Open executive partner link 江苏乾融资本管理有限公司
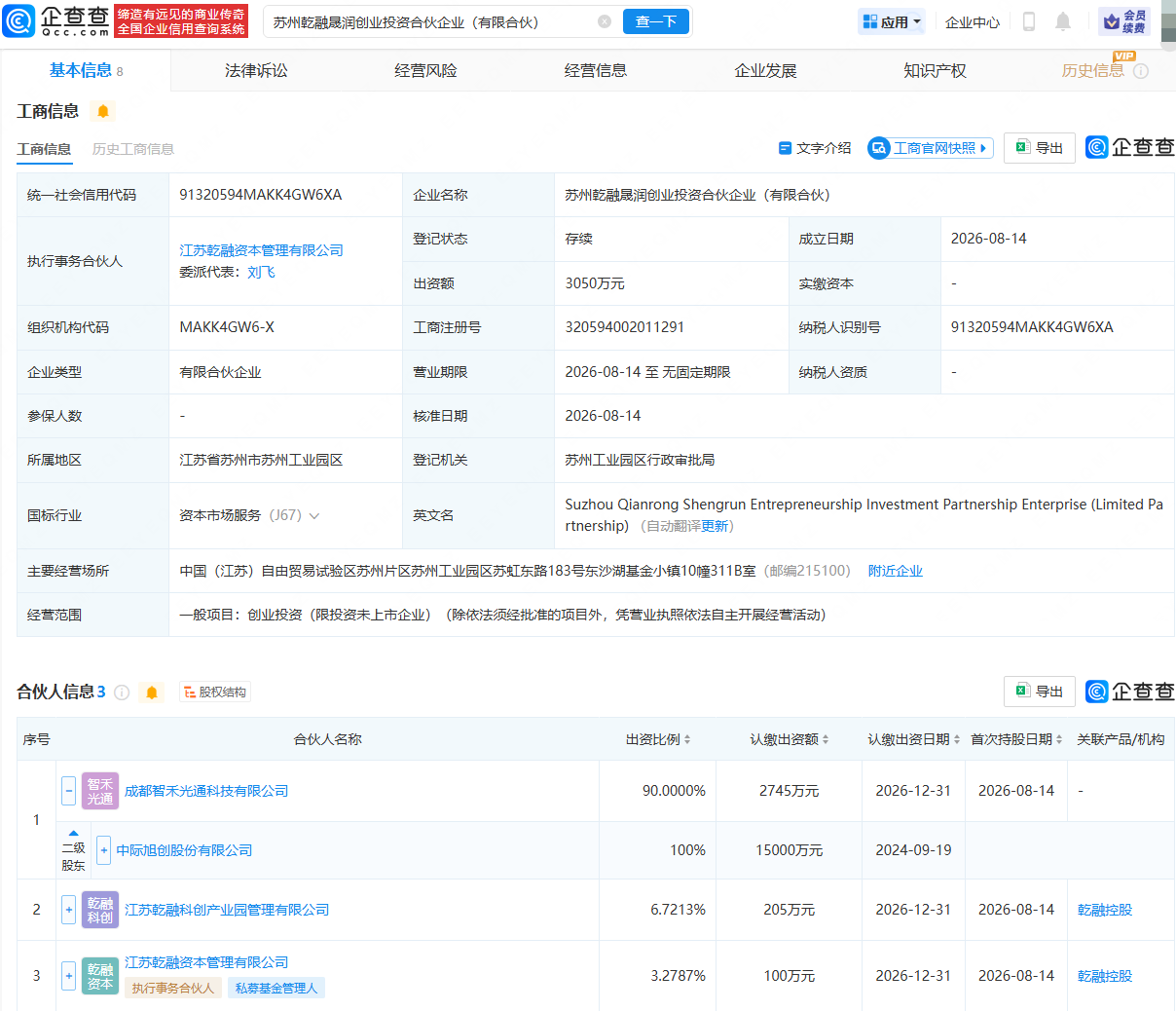The width and height of the screenshot is (1176, 1011). (261, 250)
